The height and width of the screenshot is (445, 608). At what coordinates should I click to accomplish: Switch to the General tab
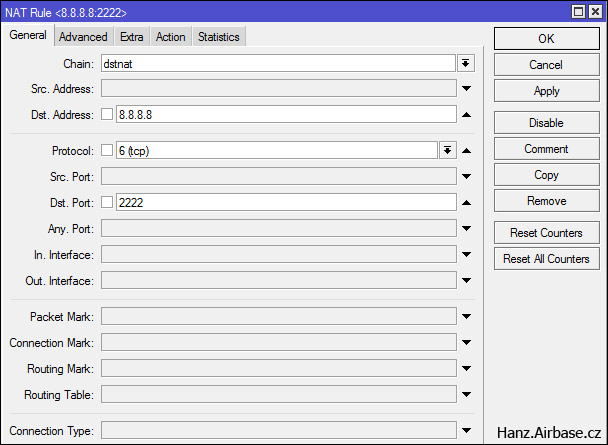click(28, 35)
